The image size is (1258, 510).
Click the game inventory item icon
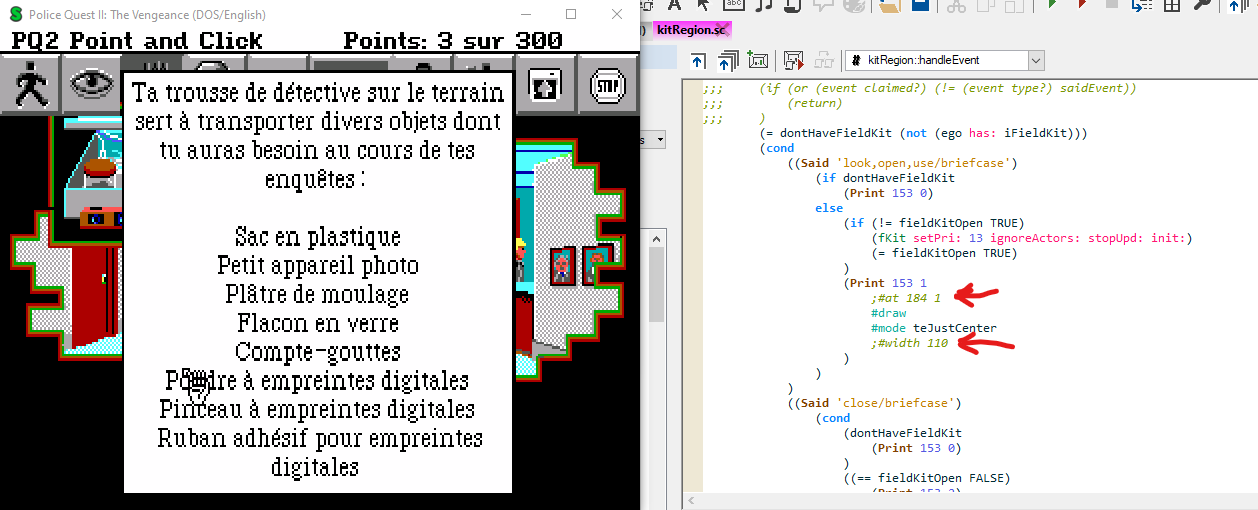point(546,86)
